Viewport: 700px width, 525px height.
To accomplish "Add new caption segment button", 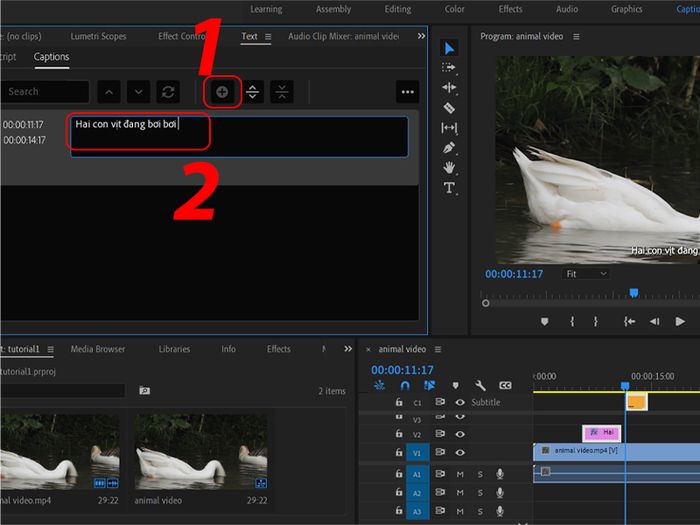I will coord(222,92).
